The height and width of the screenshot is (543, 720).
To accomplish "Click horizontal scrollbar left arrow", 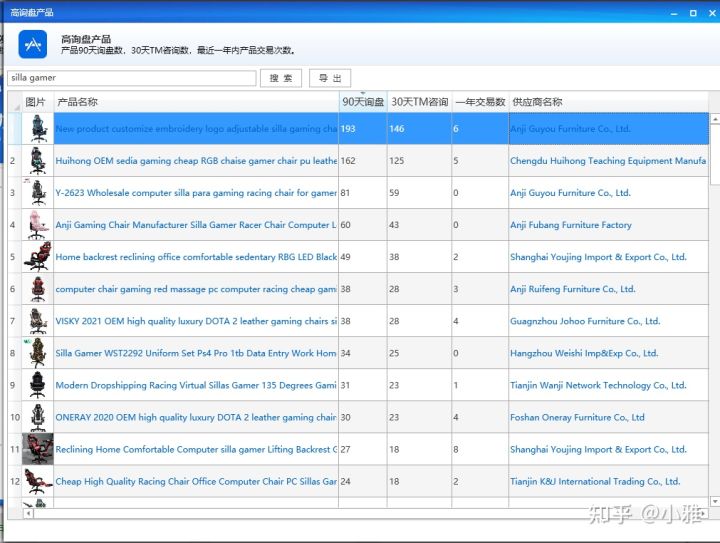I will coord(28,513).
